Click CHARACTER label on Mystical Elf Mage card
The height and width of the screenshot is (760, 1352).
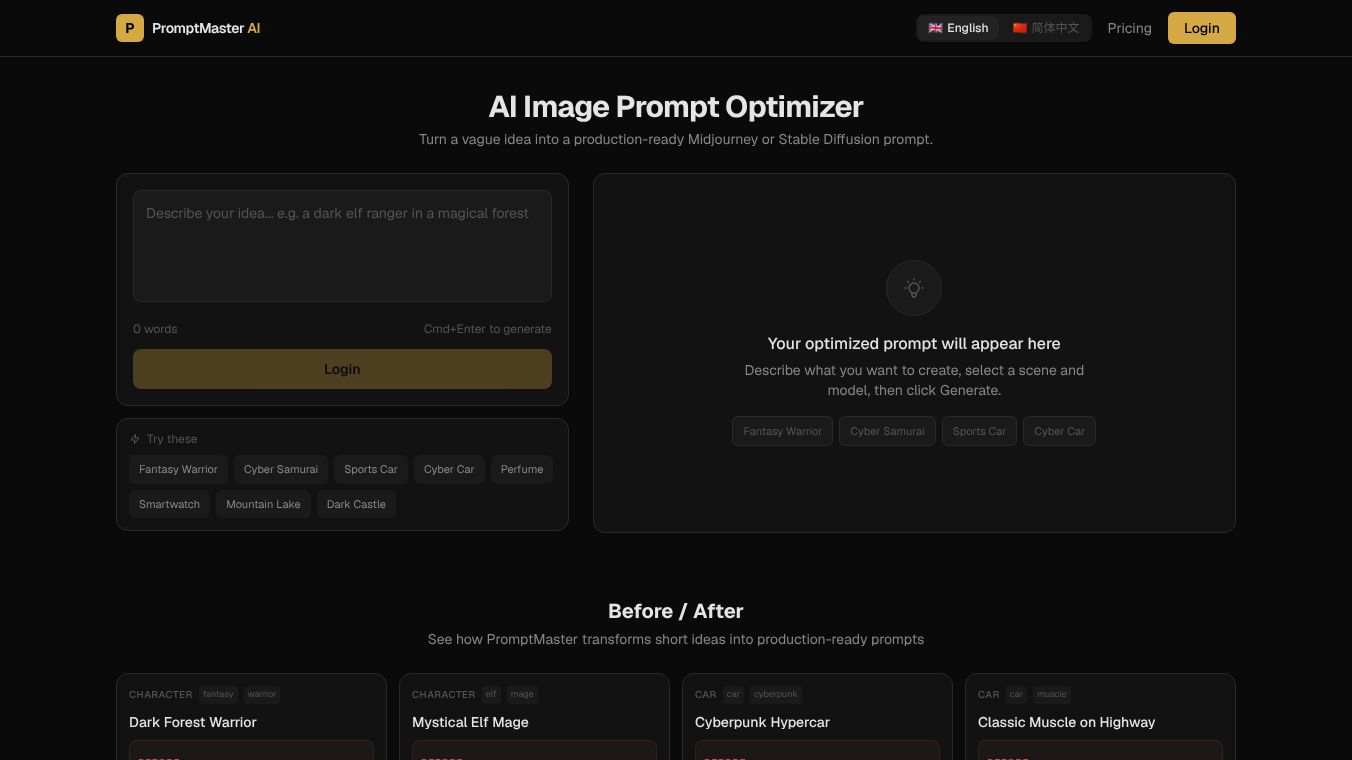pos(444,694)
